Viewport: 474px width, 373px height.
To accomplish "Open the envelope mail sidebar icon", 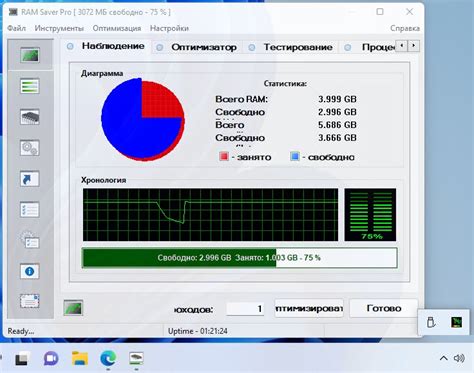I will pos(30,301).
